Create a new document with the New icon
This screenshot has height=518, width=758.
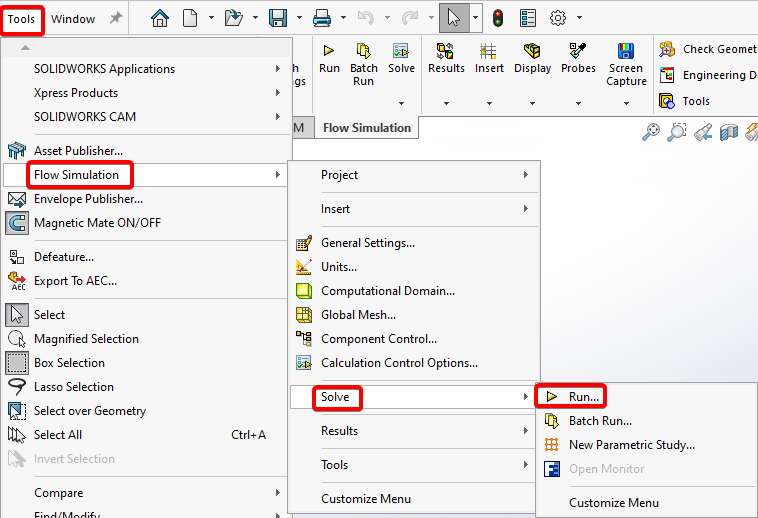click(190, 18)
